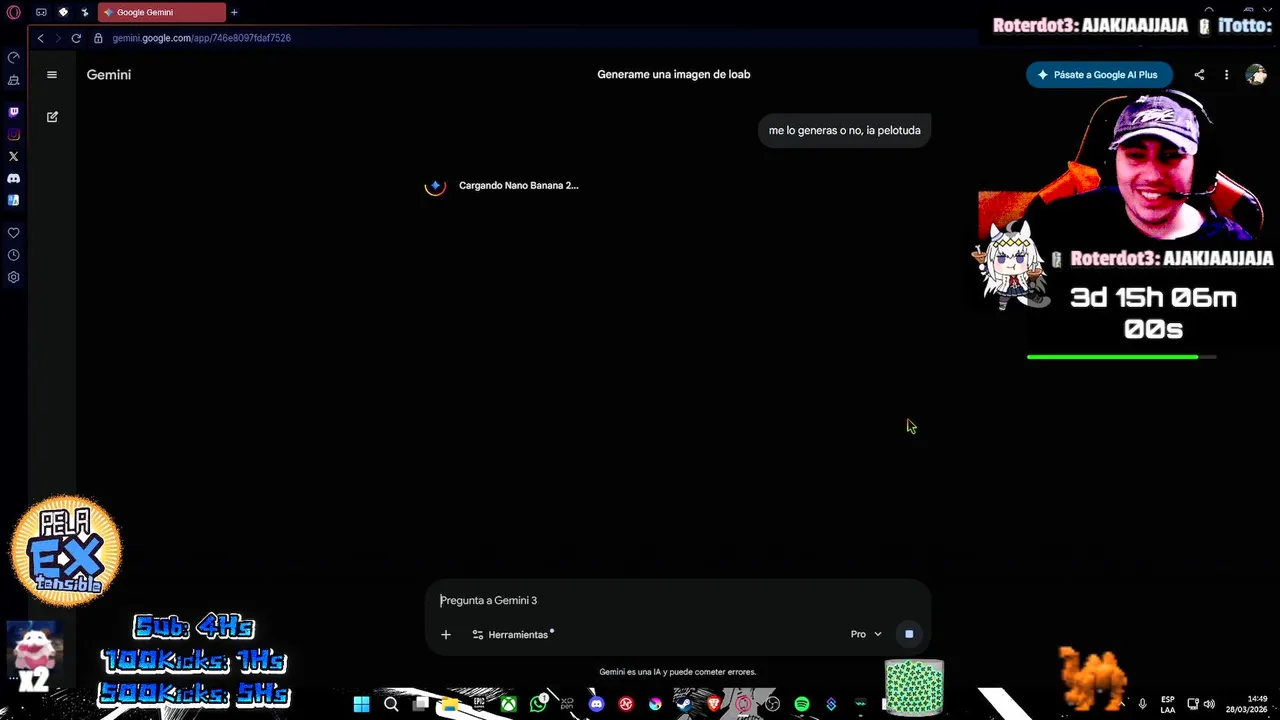Reload the Gemini page
Viewport: 1280px width, 720px height.
[76, 38]
